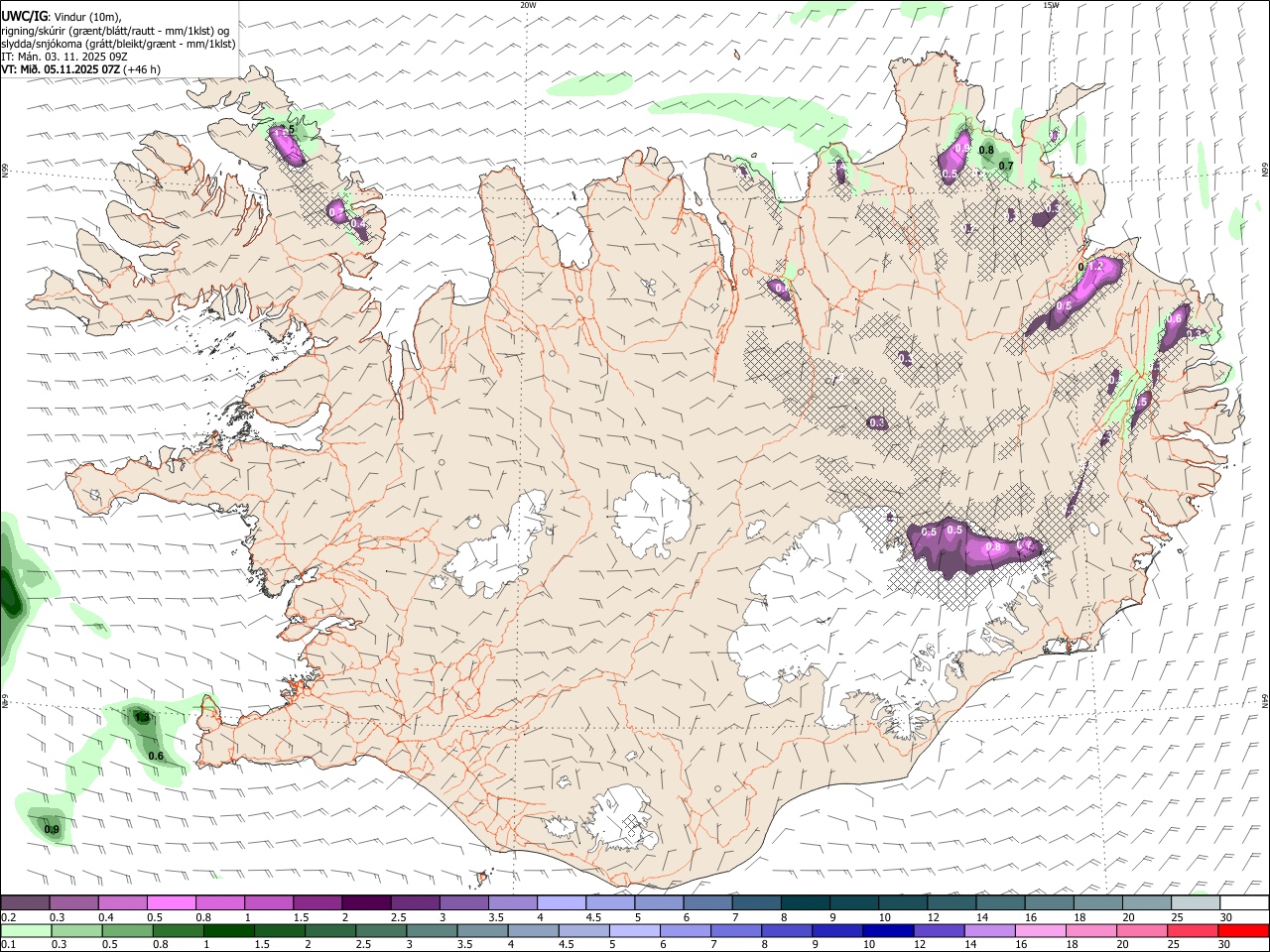This screenshot has width=1270, height=952.
Task: Click lower rain scale swatch labeled 3
Action: tap(432, 930)
